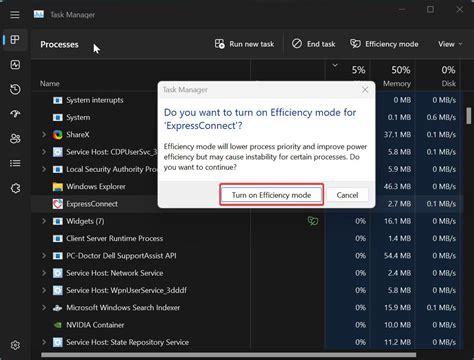Open the Performance page in sidebar

point(15,65)
